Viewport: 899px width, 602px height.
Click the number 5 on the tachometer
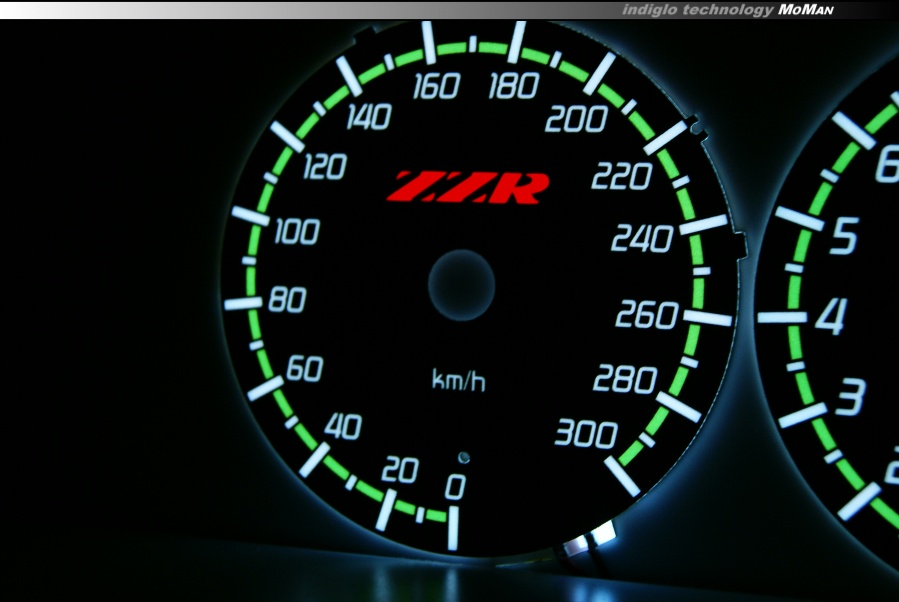click(x=844, y=235)
